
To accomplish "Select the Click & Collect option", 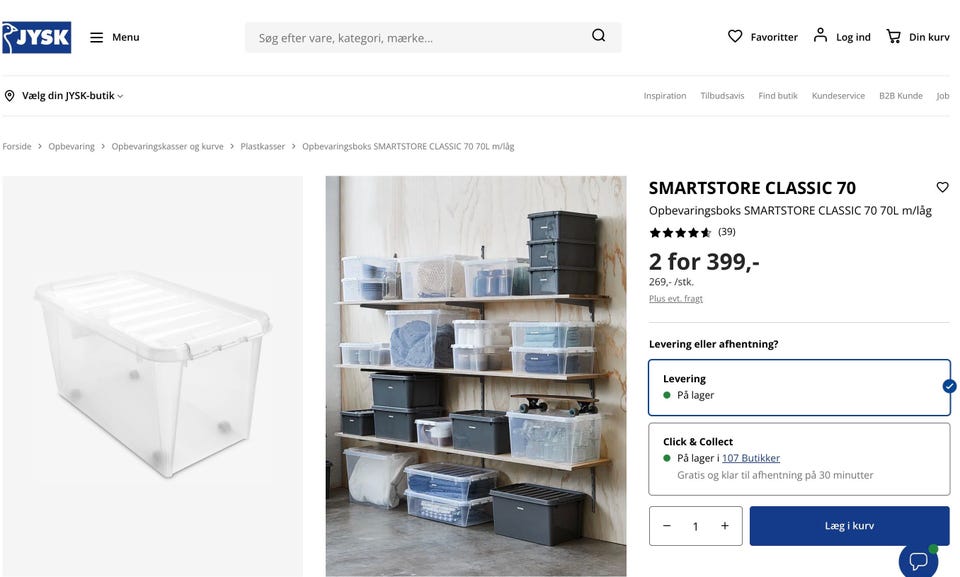I will click(x=799, y=459).
